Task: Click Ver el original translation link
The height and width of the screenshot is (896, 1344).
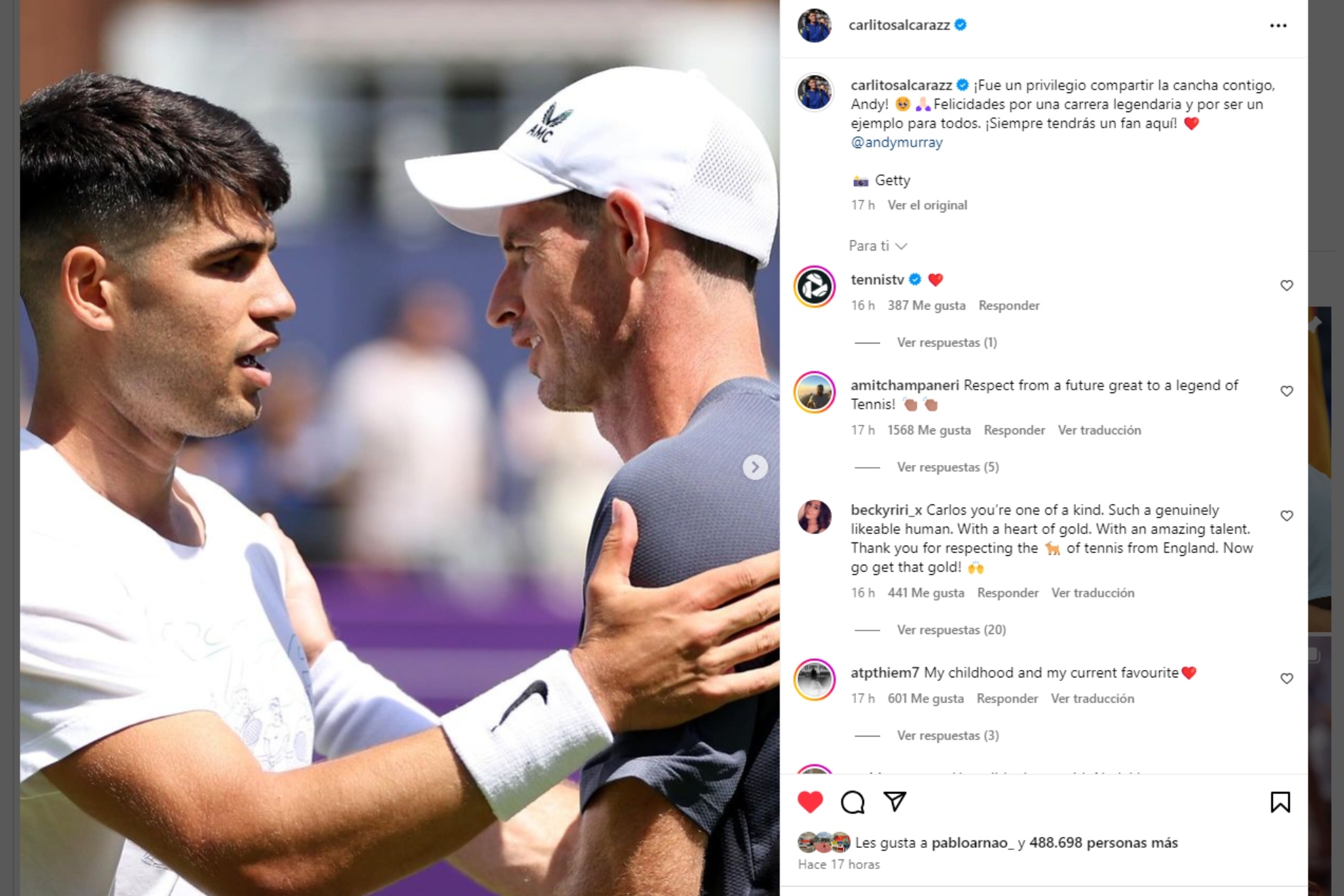Action: (x=927, y=205)
